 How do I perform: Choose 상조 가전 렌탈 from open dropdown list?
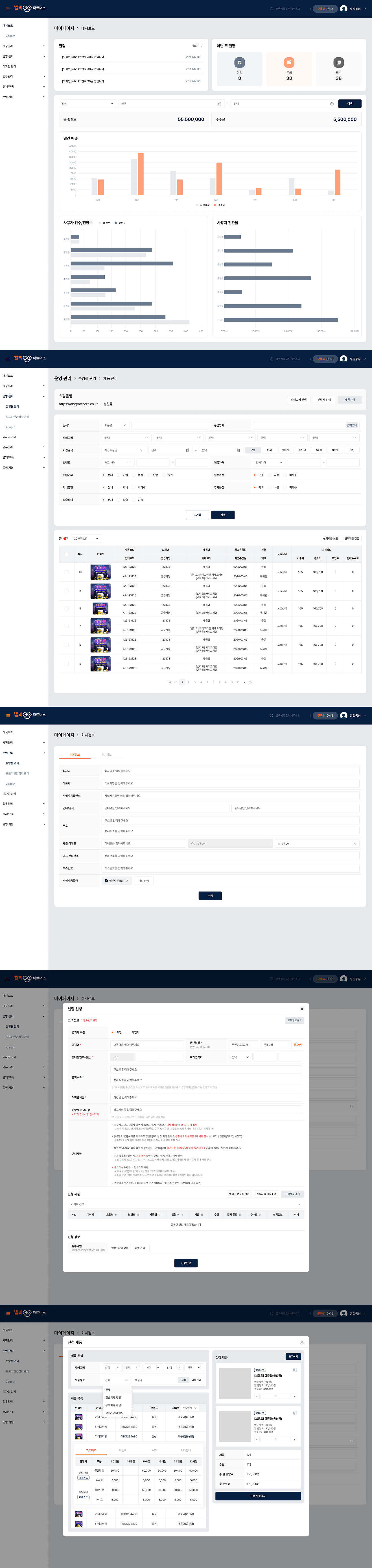point(113,1405)
